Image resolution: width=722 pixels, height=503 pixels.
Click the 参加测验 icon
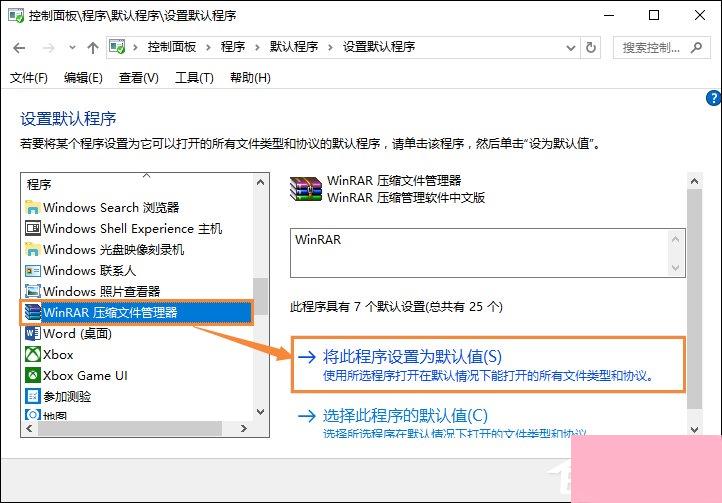(33, 396)
